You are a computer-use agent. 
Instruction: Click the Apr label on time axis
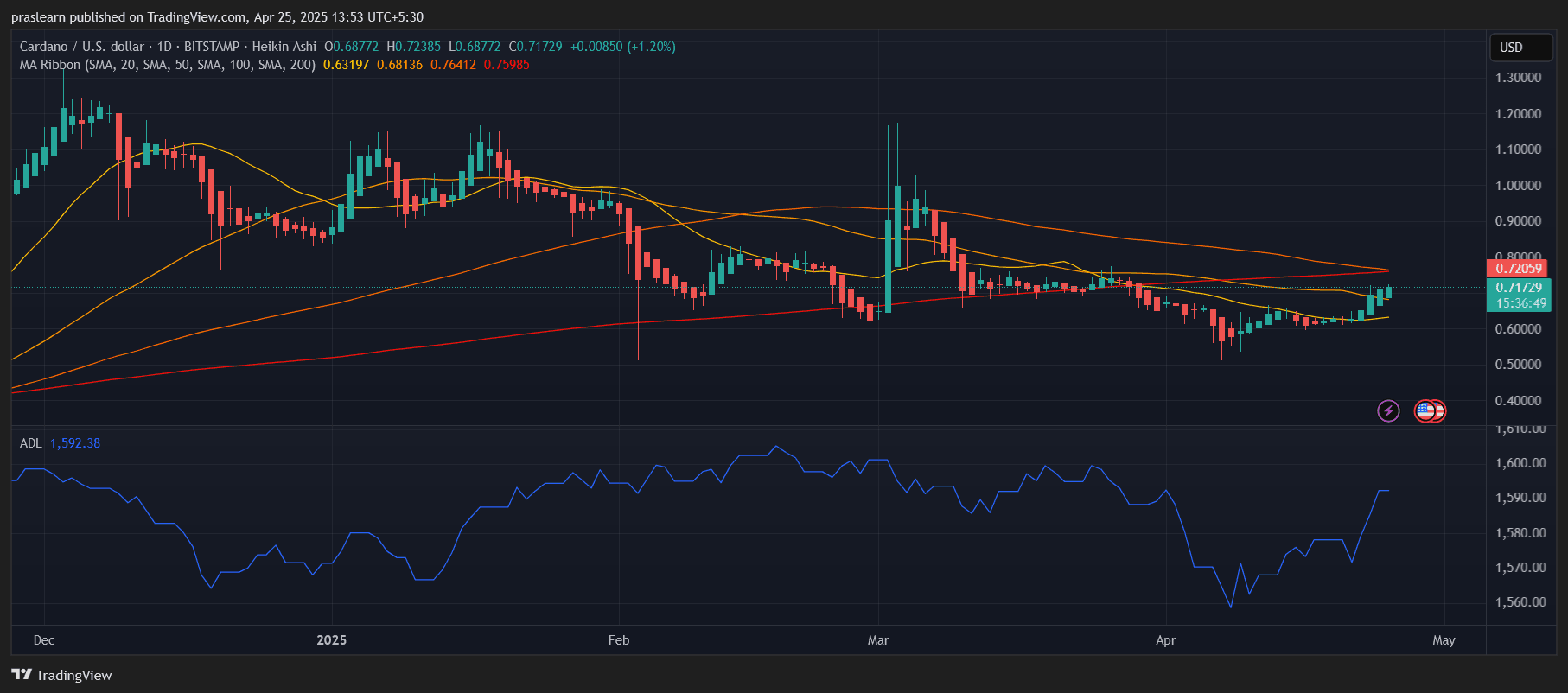pos(1166,640)
